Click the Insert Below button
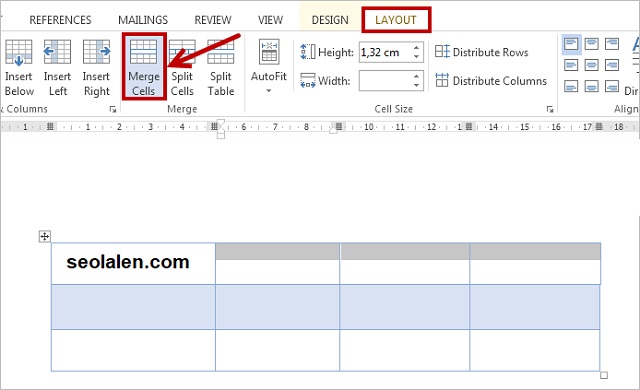The height and width of the screenshot is (390, 640). click(x=19, y=68)
